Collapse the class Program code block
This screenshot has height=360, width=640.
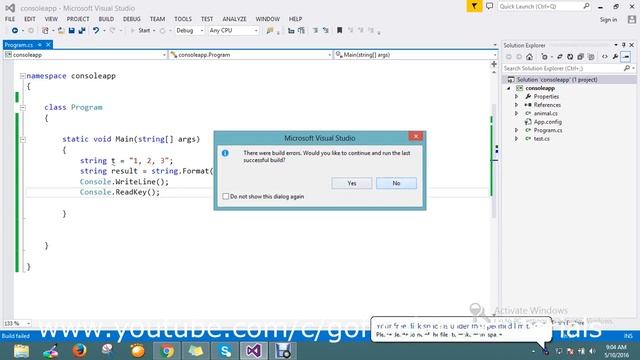[x=23, y=108]
